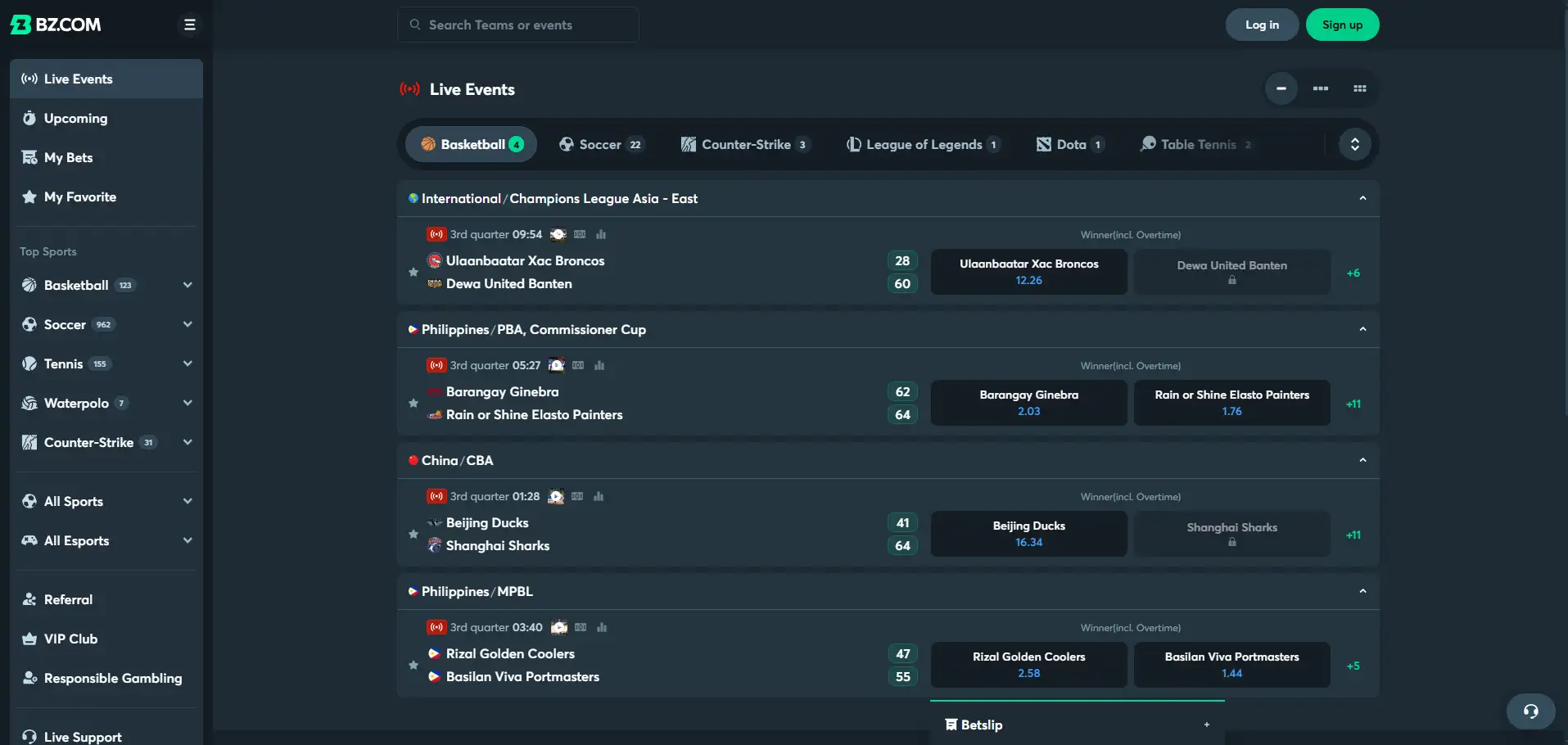Collapse view with the minus icon

point(1281,88)
